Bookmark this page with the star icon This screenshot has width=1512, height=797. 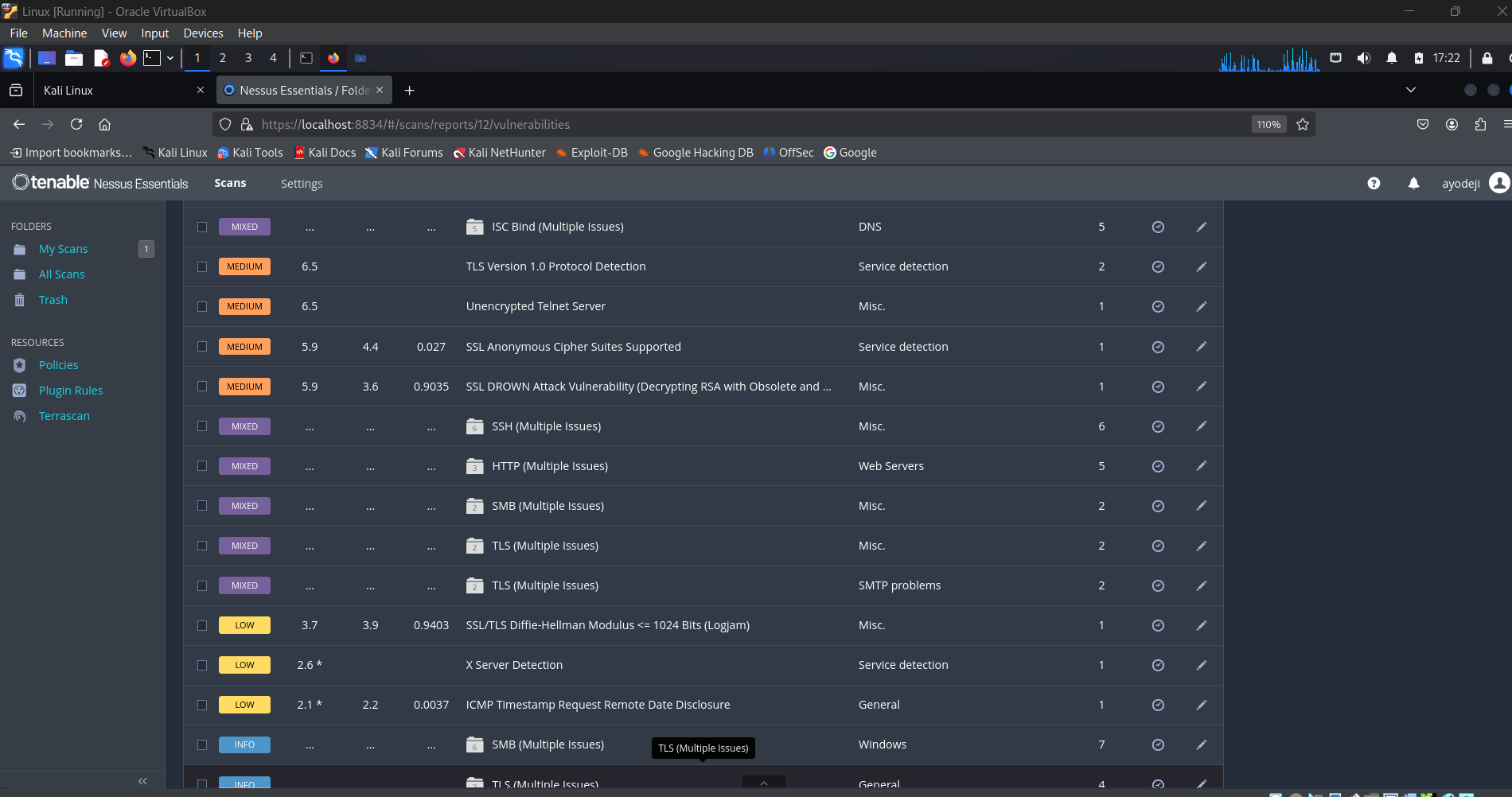pyautogui.click(x=1303, y=124)
